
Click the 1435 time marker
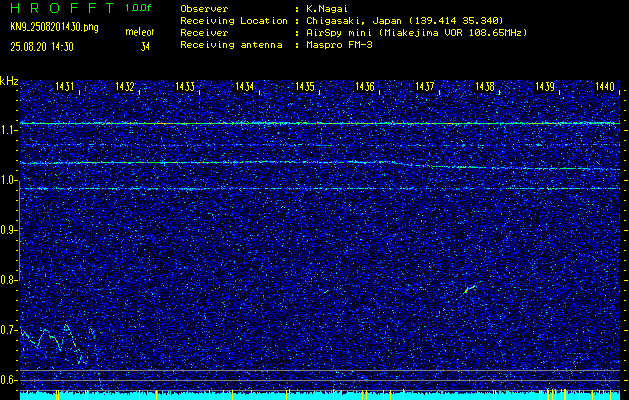pyautogui.click(x=304, y=86)
